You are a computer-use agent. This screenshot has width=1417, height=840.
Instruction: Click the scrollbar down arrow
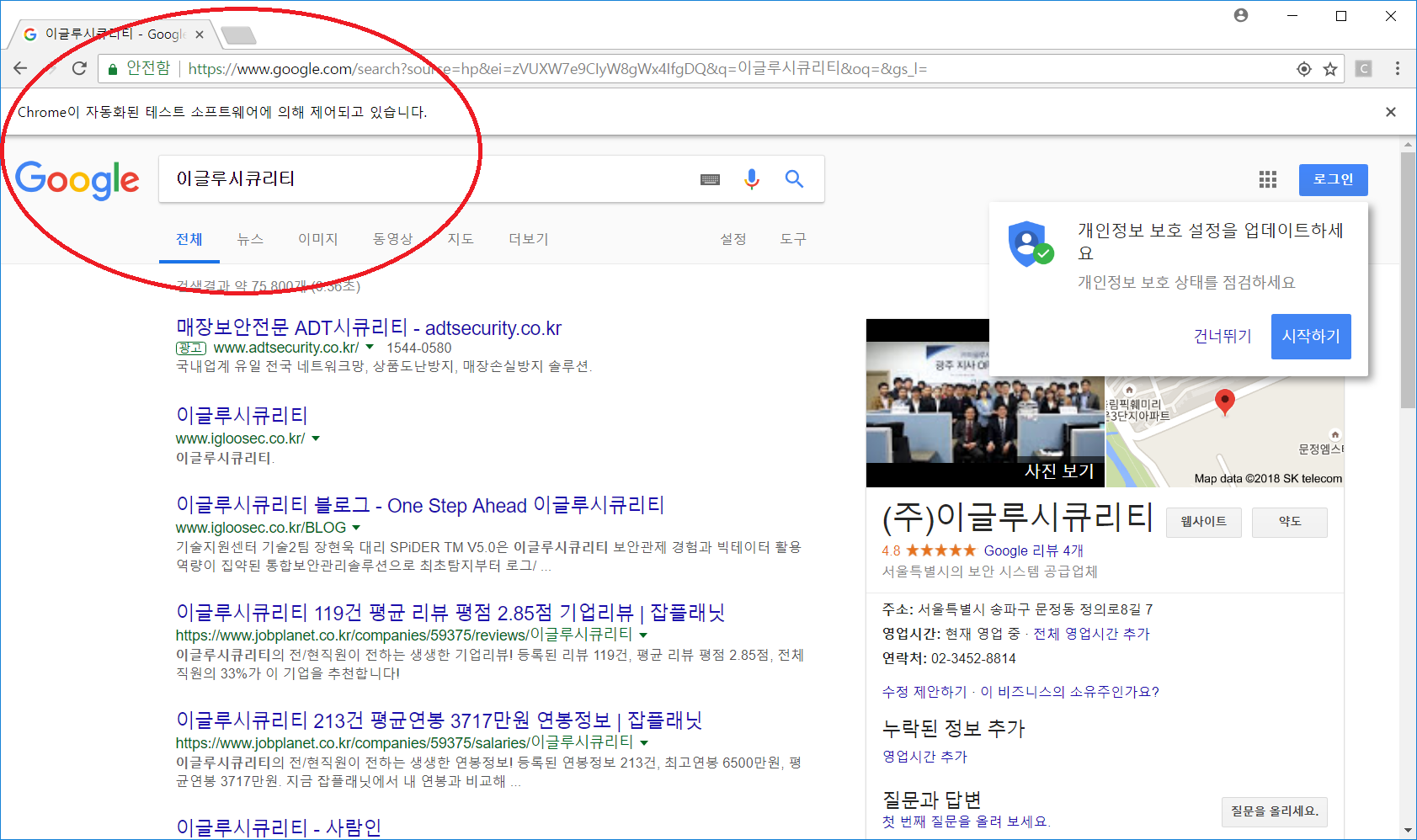tap(1408, 831)
